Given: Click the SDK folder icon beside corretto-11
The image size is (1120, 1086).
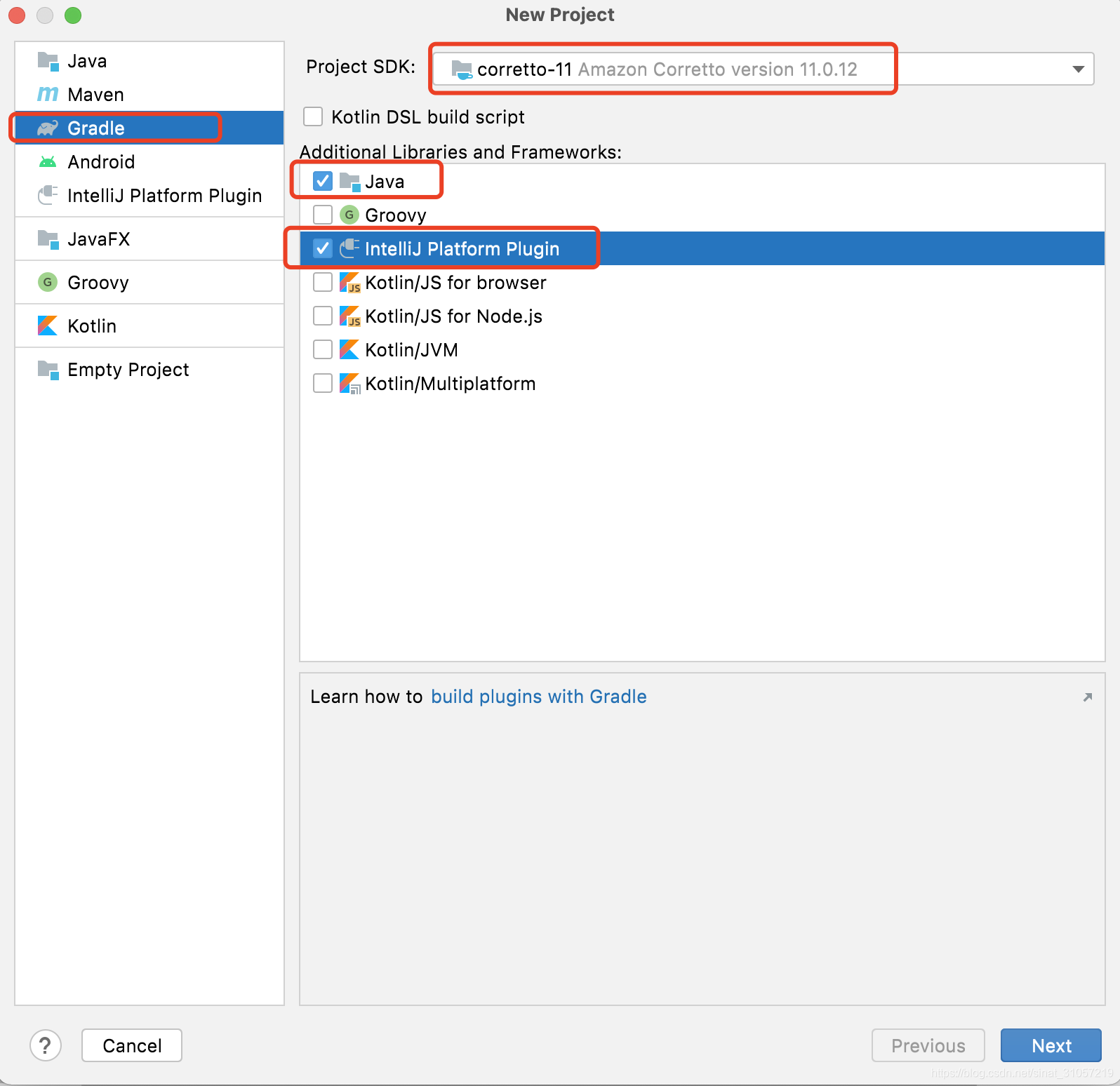Looking at the screenshot, I should pyautogui.click(x=462, y=69).
